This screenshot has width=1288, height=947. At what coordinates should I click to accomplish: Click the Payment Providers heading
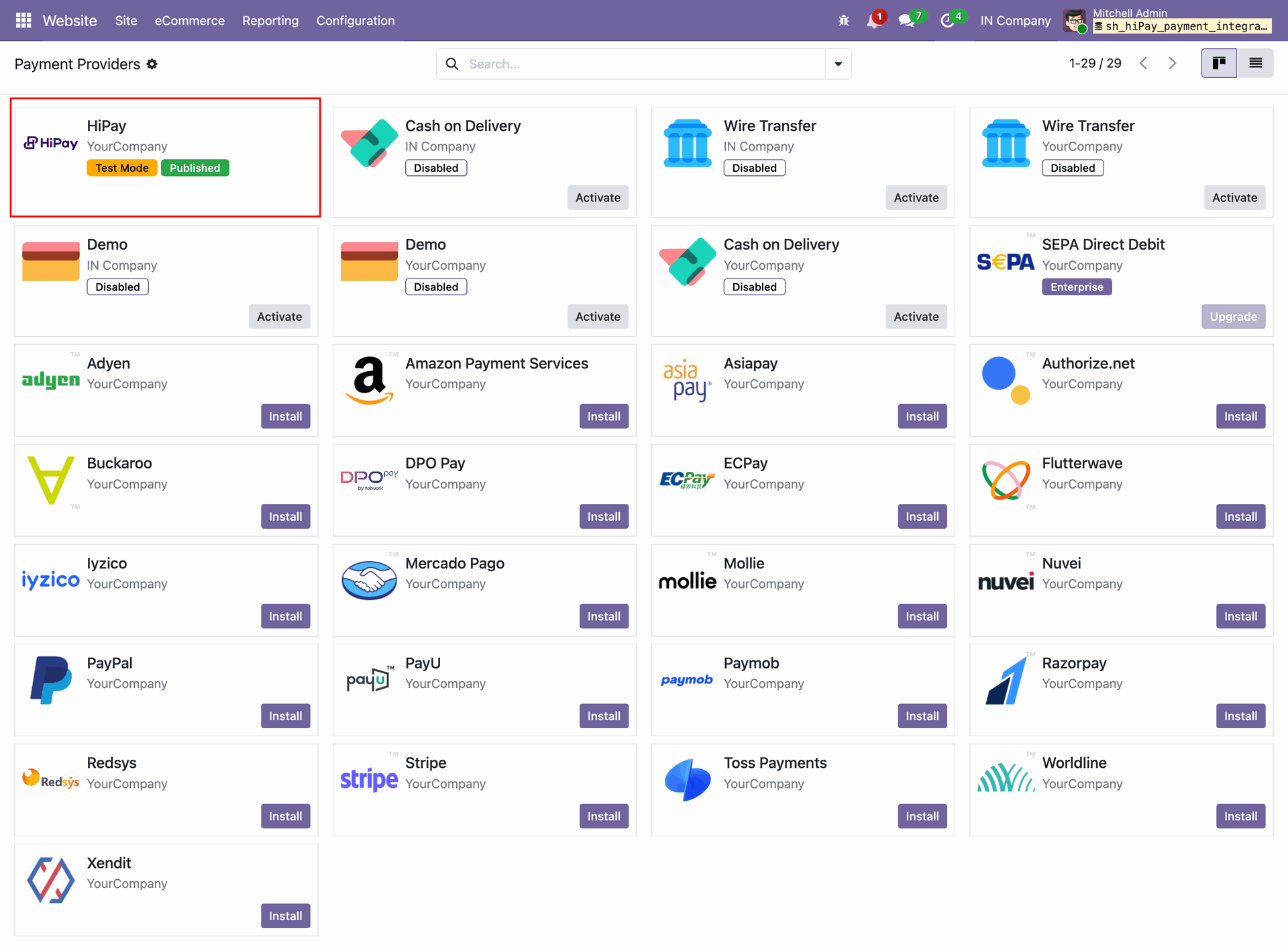77,64
